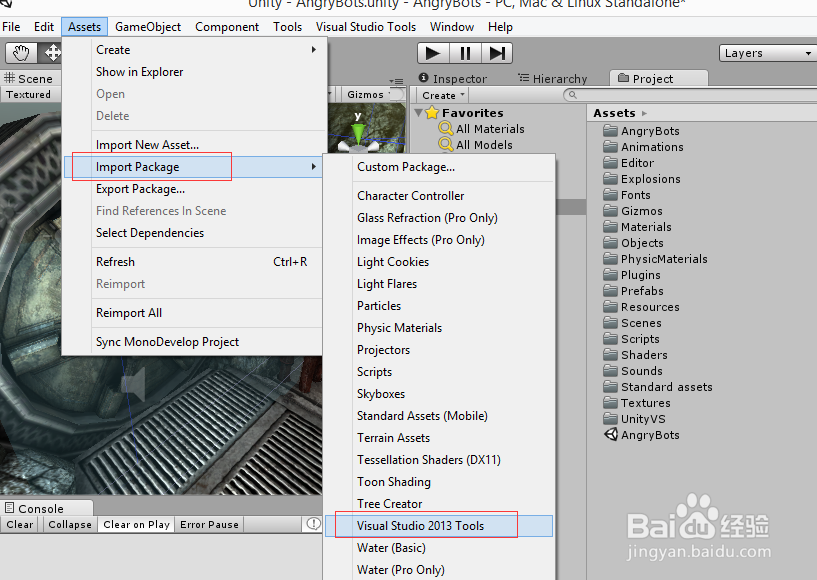
Task: Open the Sounds folder
Action: coord(633,371)
